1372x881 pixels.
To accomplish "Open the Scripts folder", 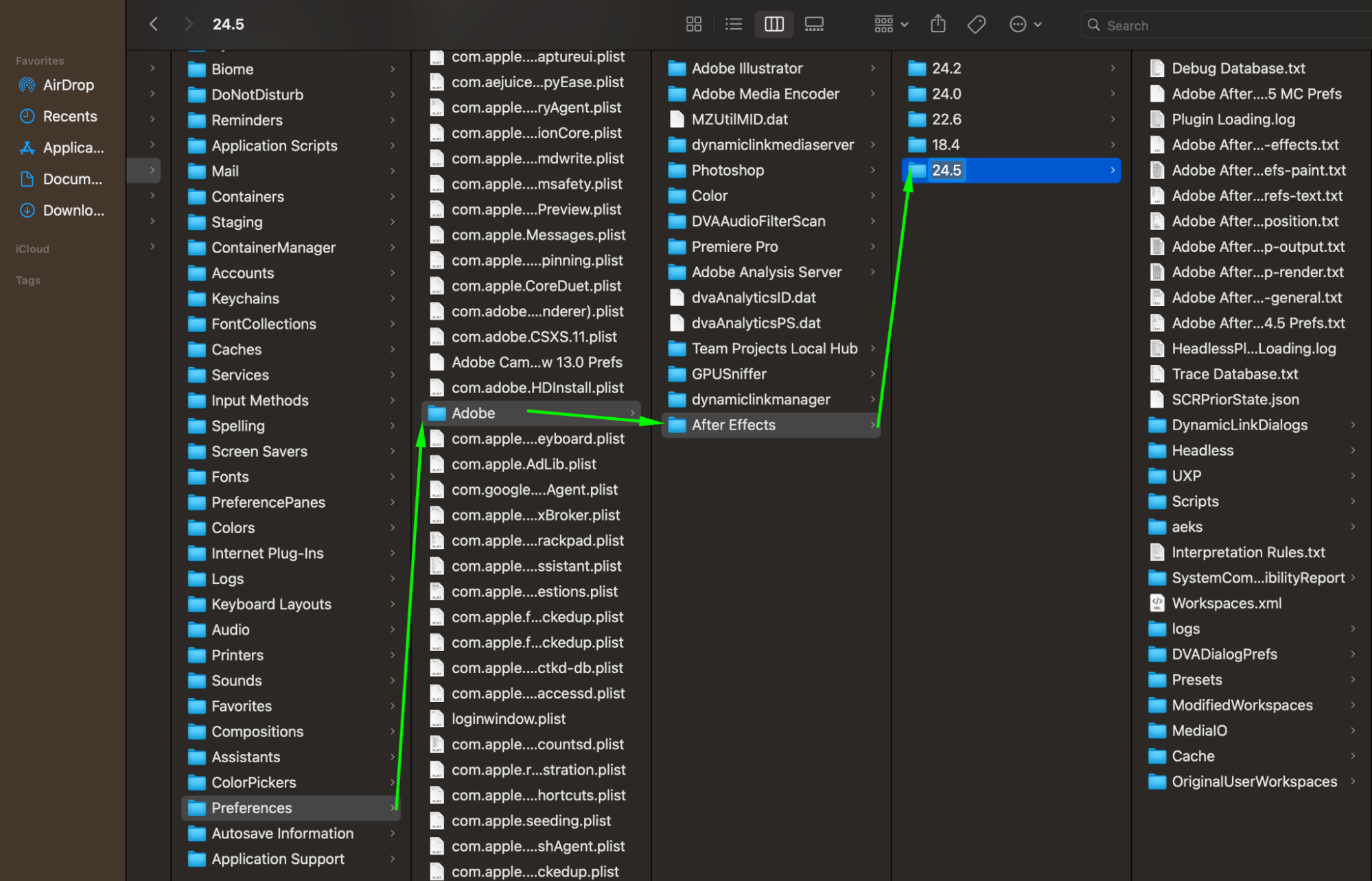I will 1194,502.
